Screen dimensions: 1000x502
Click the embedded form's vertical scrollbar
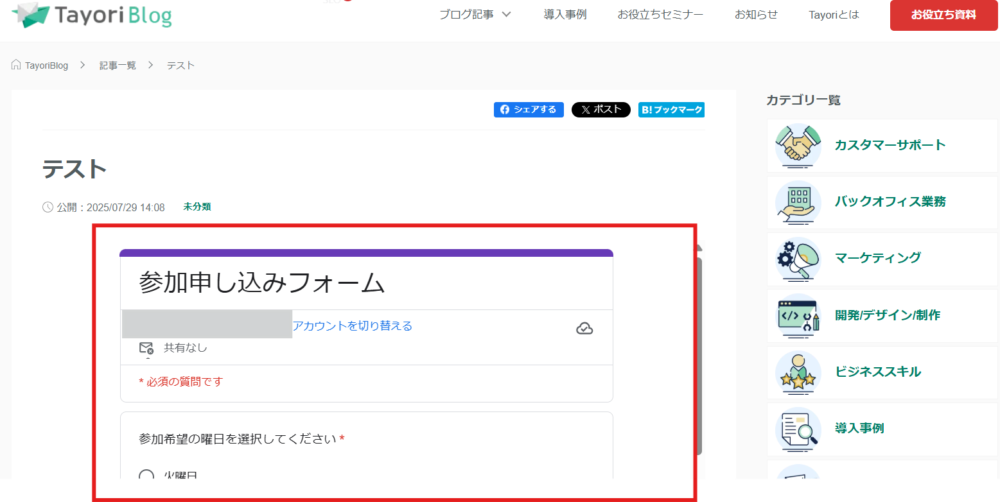pyautogui.click(x=699, y=300)
